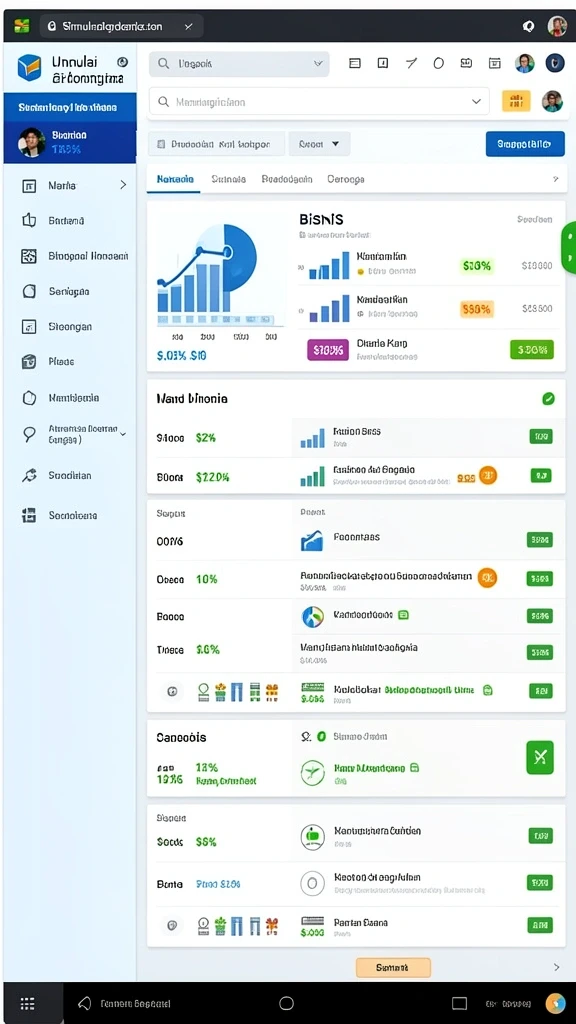Switch to the Dorooge tab
The image size is (576, 1024).
(x=345, y=179)
